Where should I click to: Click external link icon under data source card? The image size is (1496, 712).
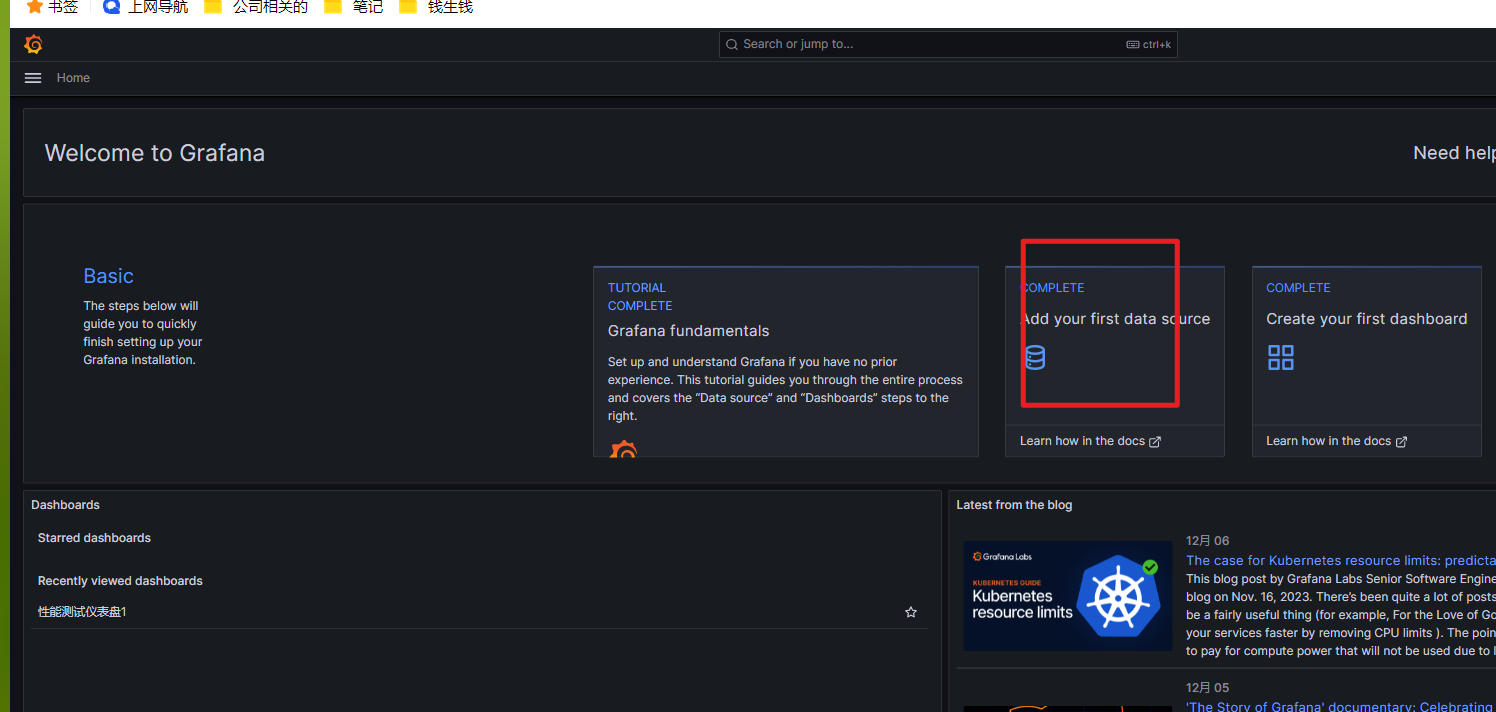pos(1155,442)
